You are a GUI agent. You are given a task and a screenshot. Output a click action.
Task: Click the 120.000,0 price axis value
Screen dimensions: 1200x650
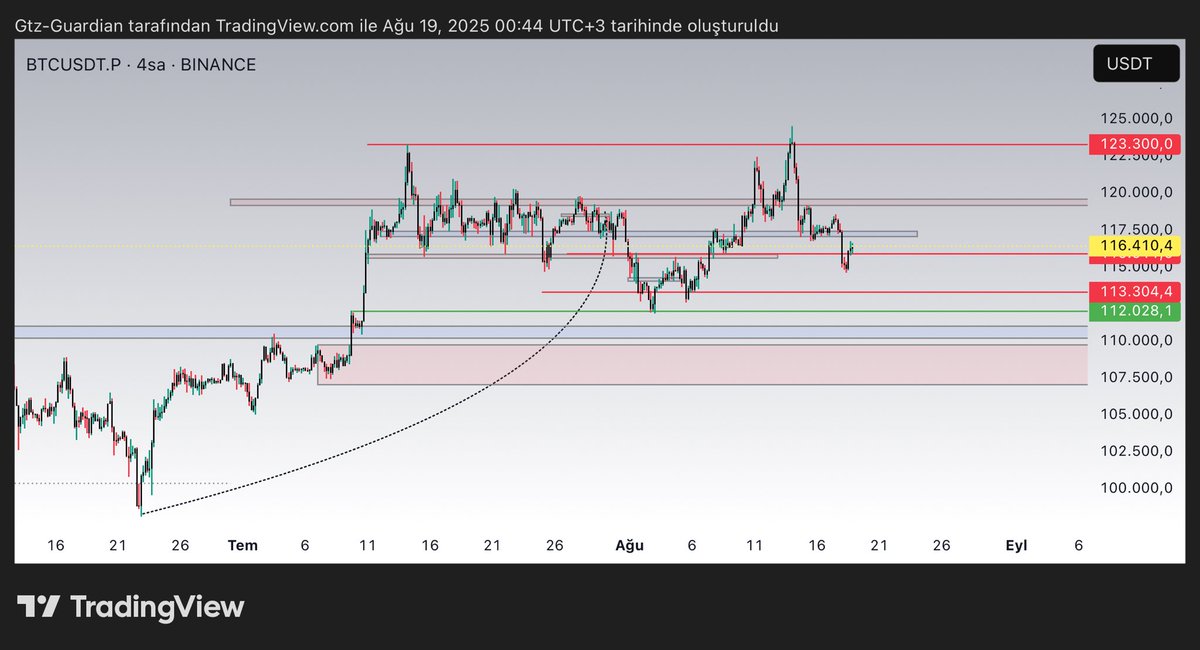1137,192
